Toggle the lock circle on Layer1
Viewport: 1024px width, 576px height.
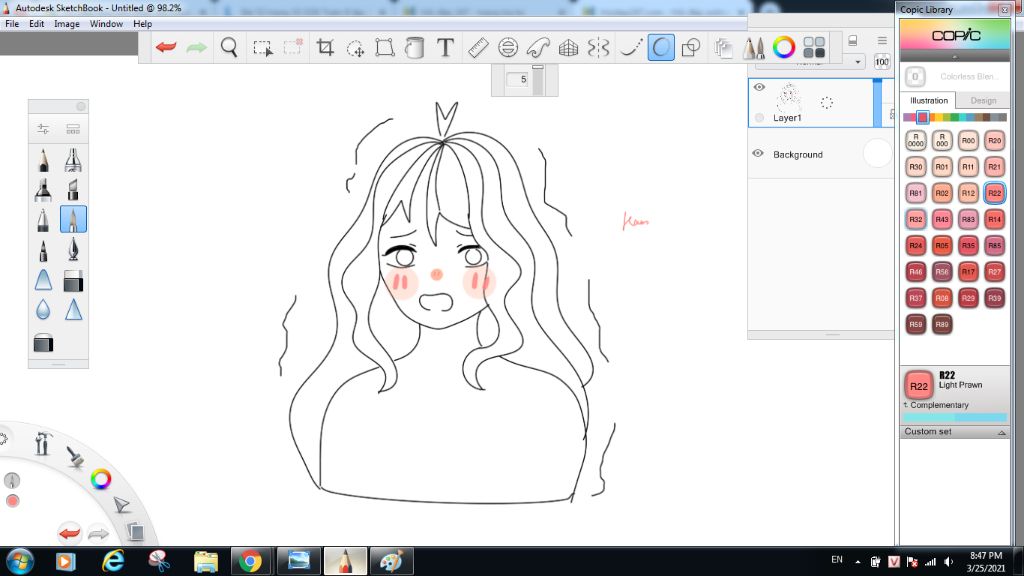[x=759, y=118]
